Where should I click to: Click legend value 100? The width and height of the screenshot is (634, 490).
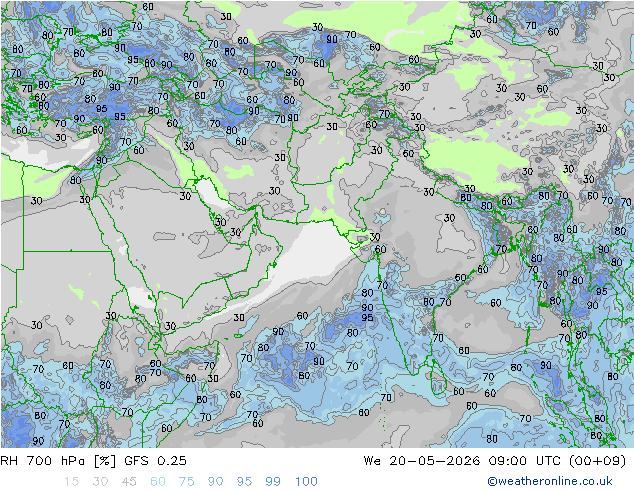click(x=306, y=482)
